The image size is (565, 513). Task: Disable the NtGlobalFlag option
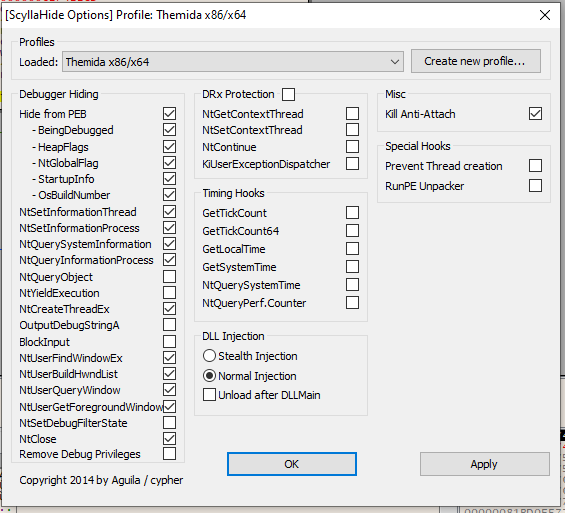pyautogui.click(x=169, y=163)
